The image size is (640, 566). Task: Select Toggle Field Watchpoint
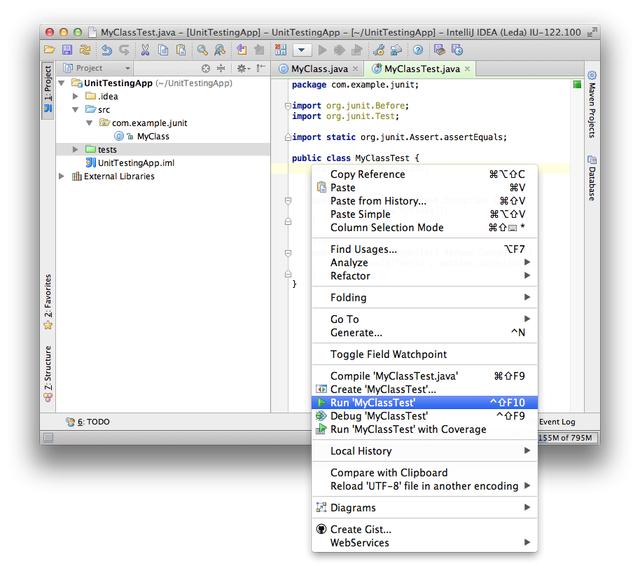click(424, 354)
